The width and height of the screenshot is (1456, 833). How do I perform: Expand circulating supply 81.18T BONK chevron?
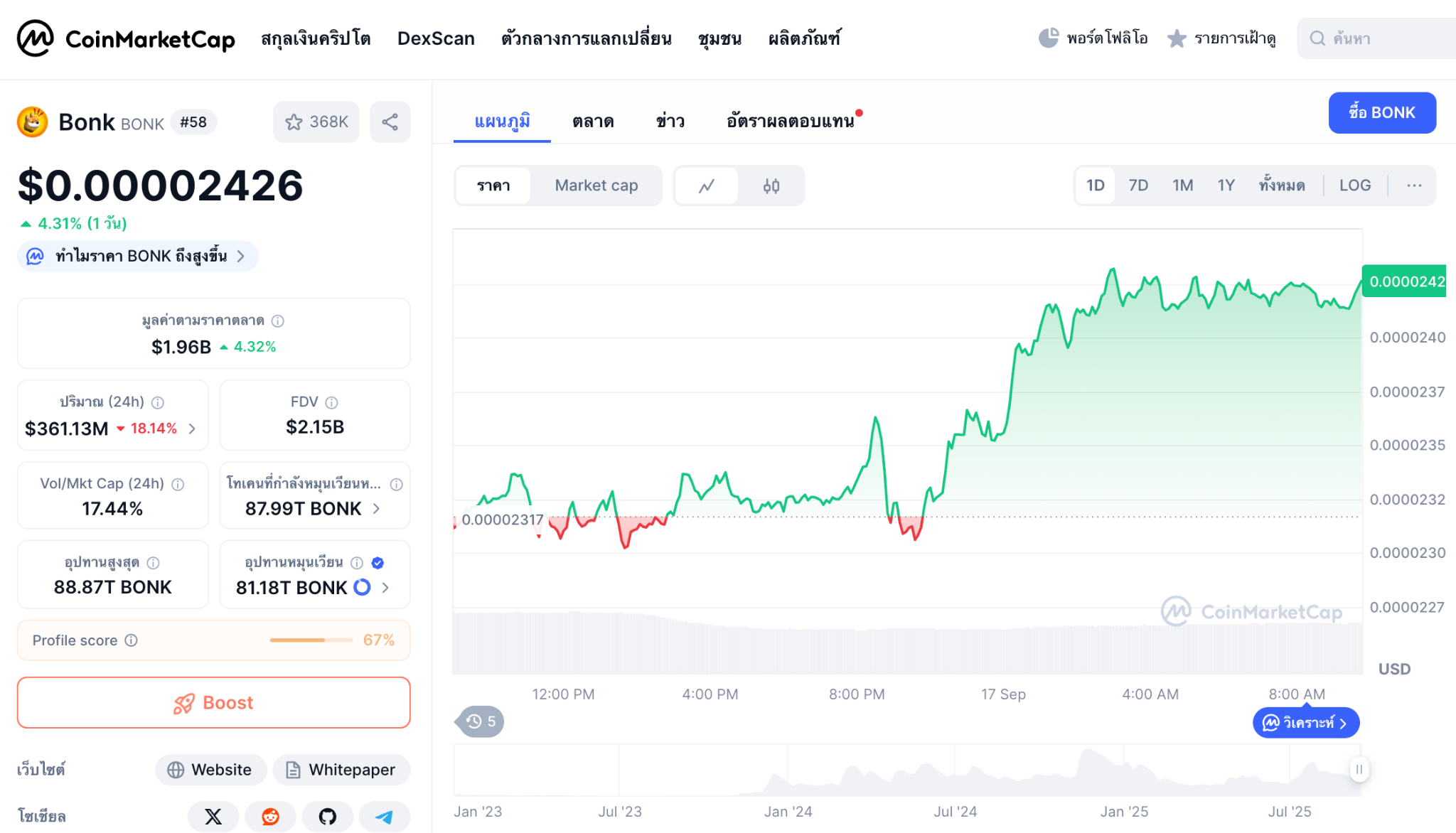385,588
